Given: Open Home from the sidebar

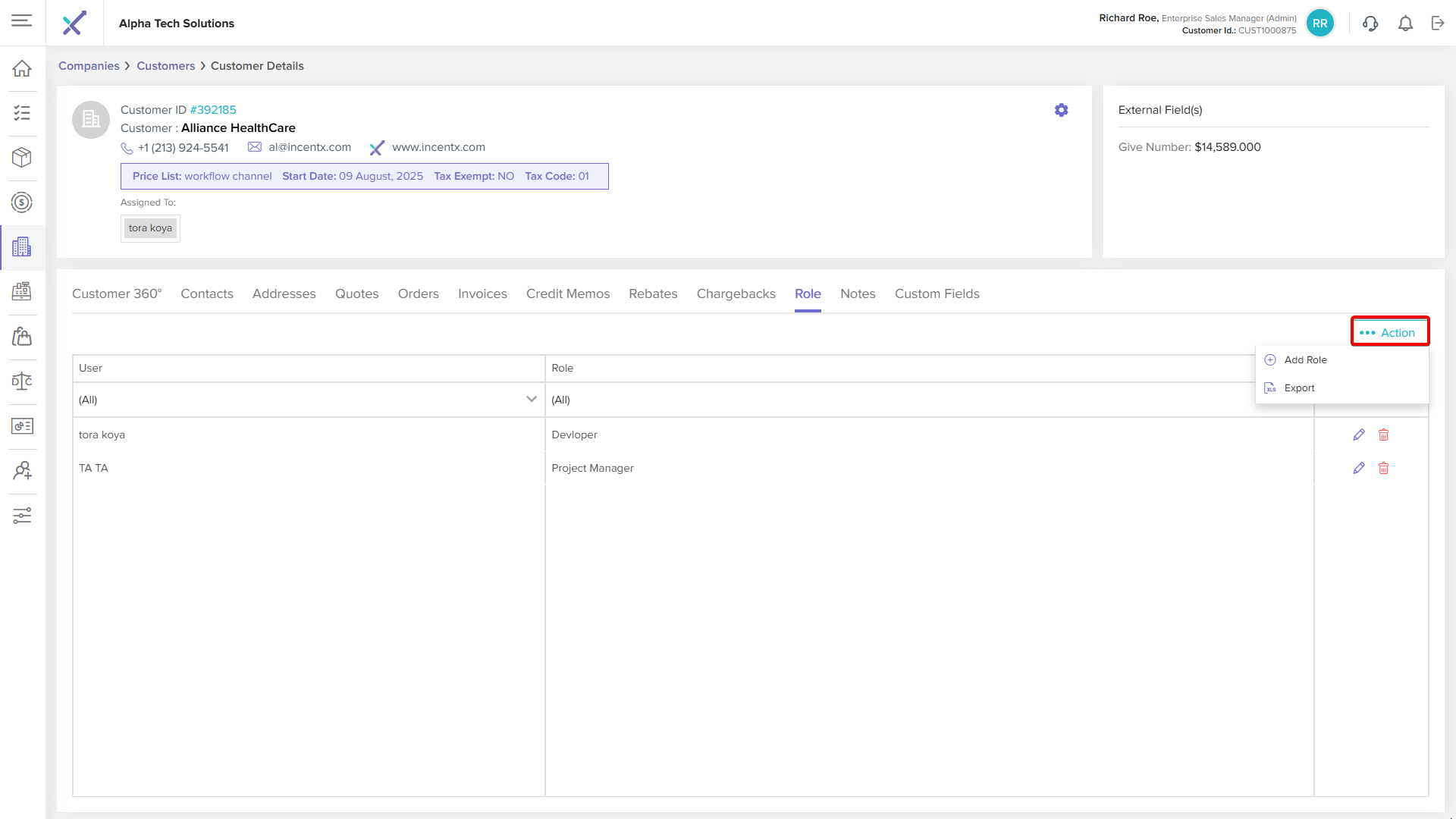Looking at the screenshot, I should [22, 68].
